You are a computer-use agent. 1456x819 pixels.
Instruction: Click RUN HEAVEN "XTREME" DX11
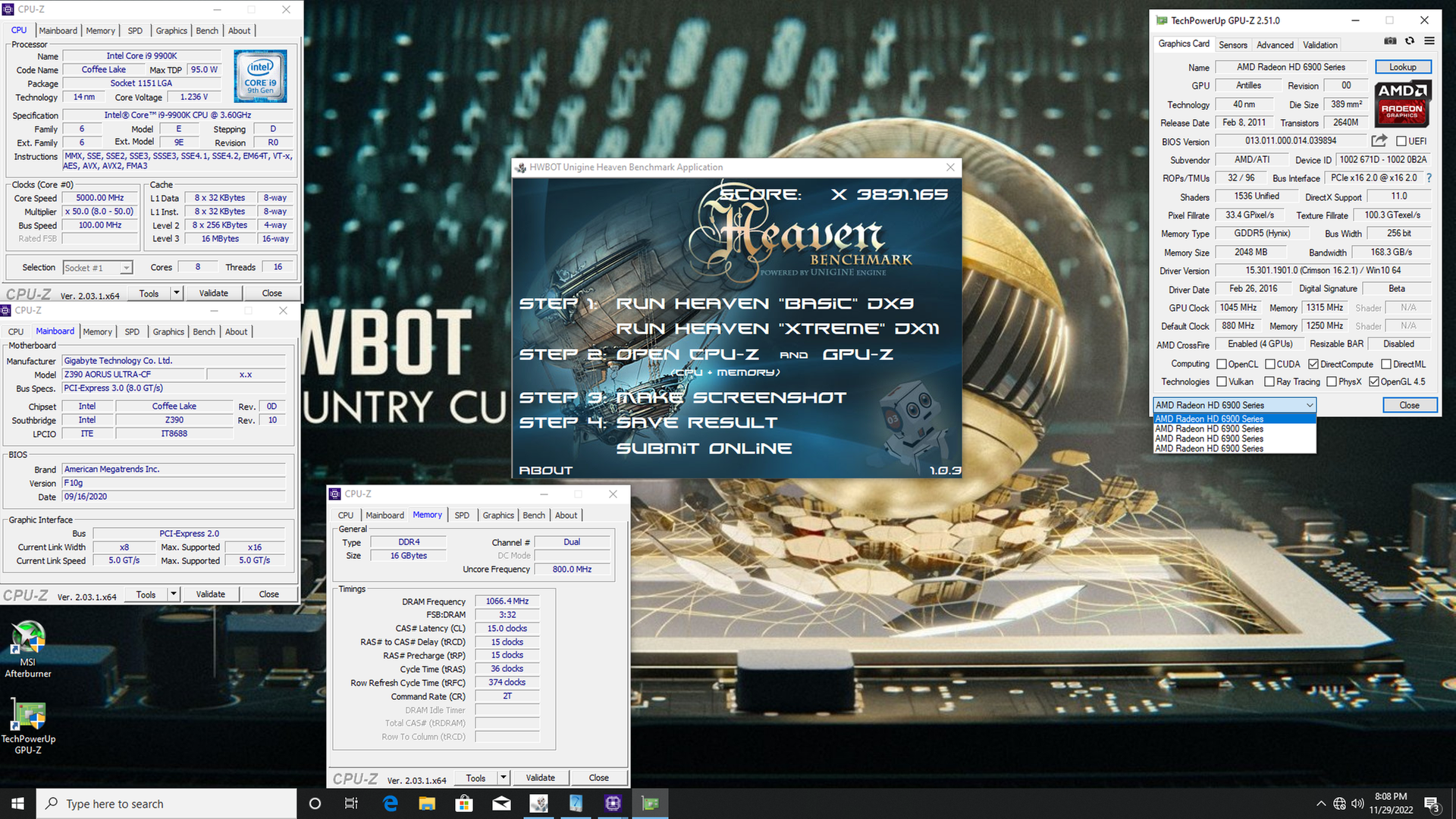click(x=777, y=328)
